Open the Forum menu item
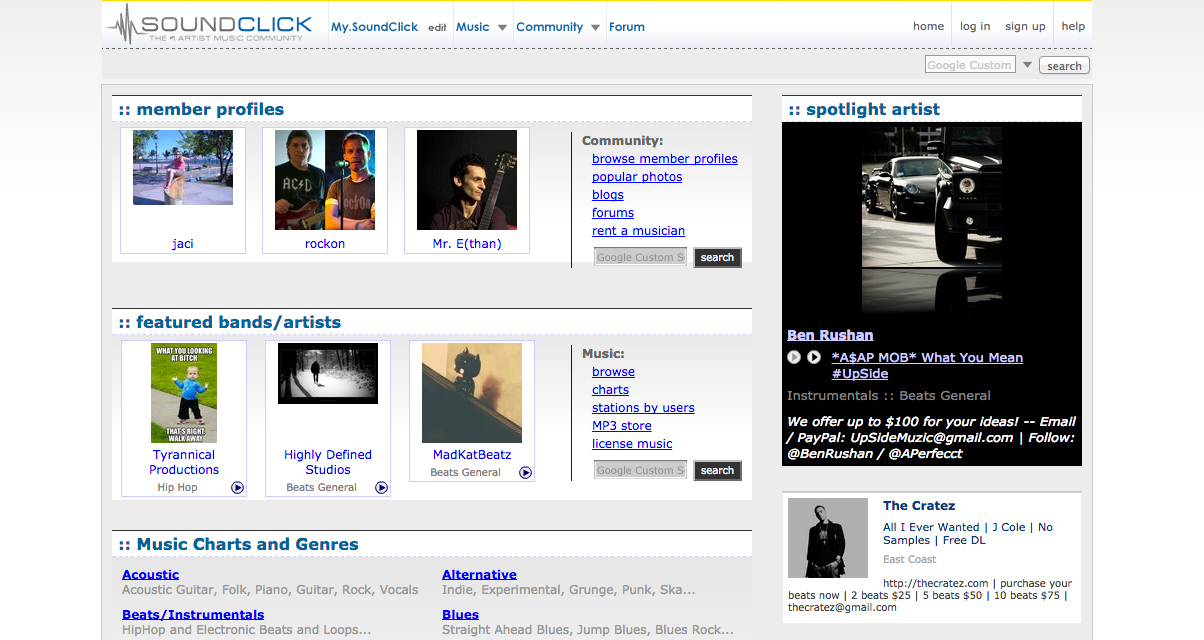 click(627, 27)
